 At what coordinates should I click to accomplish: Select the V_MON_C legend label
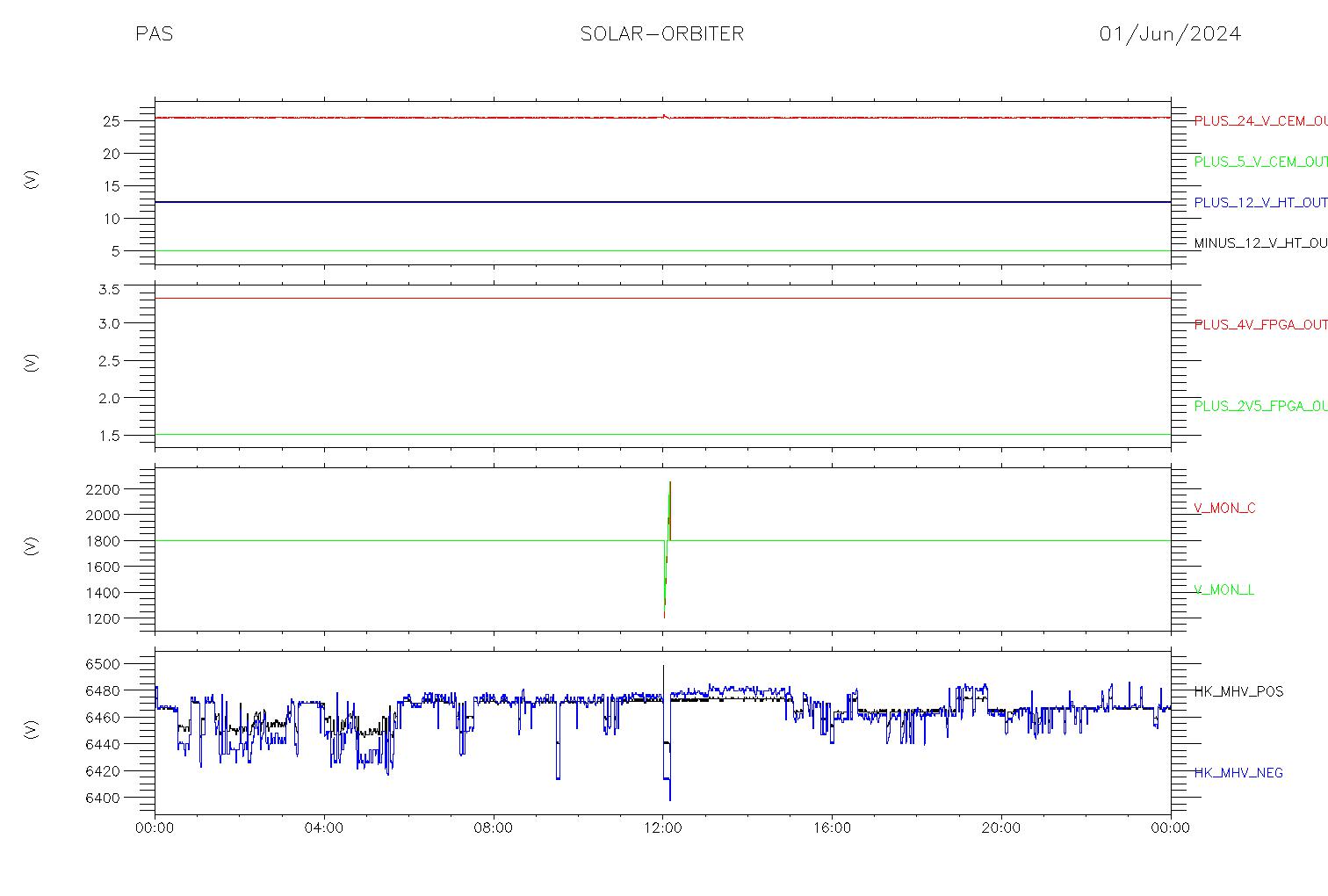(1224, 509)
